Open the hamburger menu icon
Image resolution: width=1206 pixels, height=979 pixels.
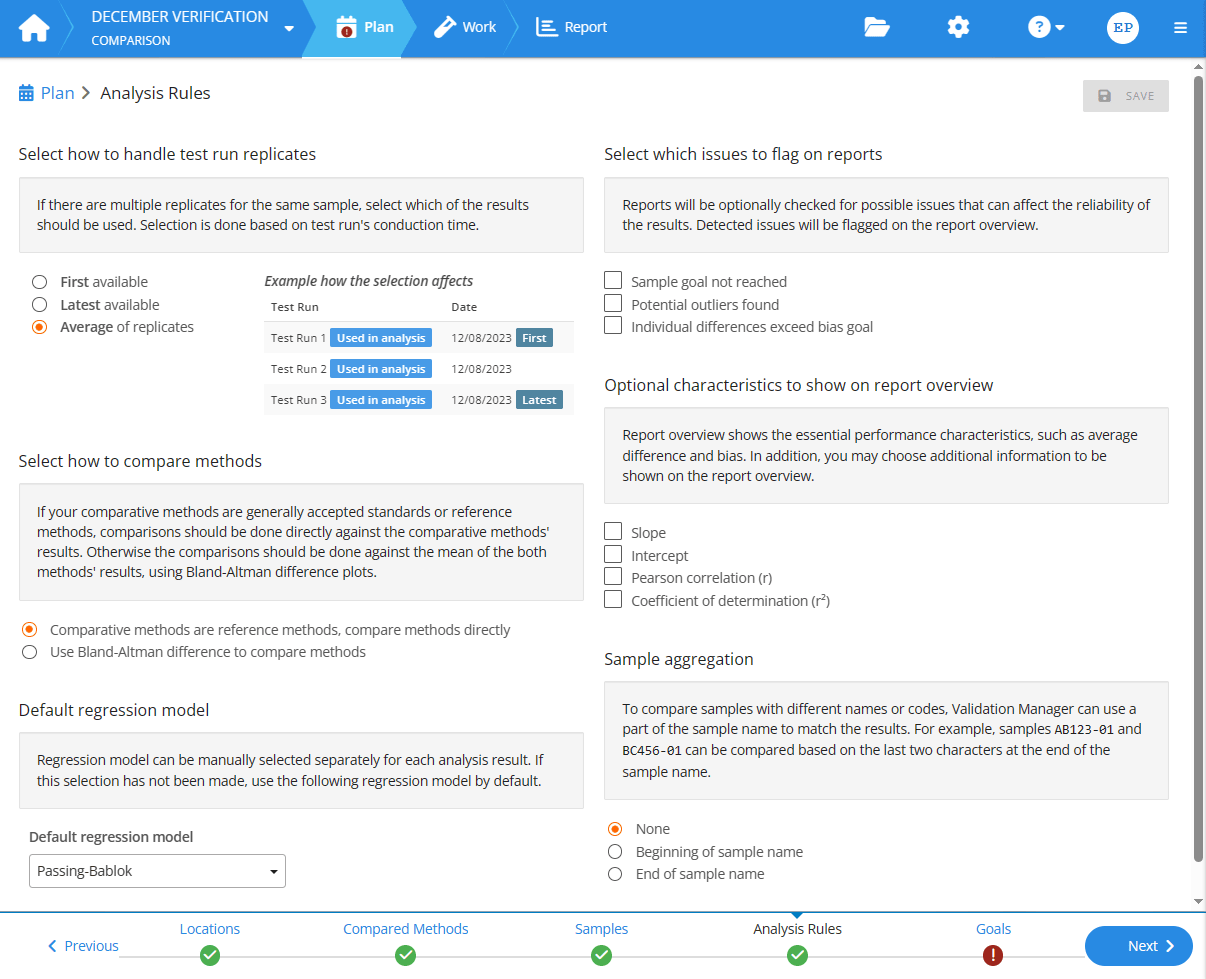[x=1181, y=28]
